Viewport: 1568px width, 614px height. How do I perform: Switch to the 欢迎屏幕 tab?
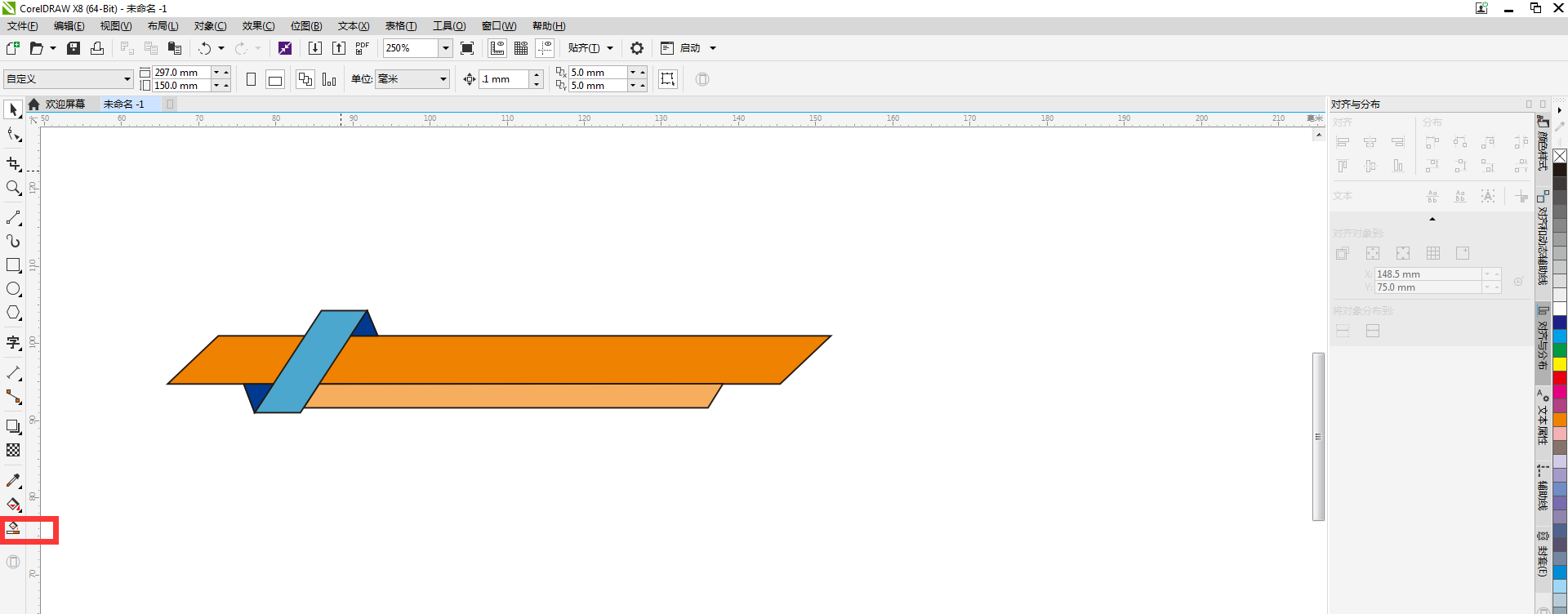[65, 105]
